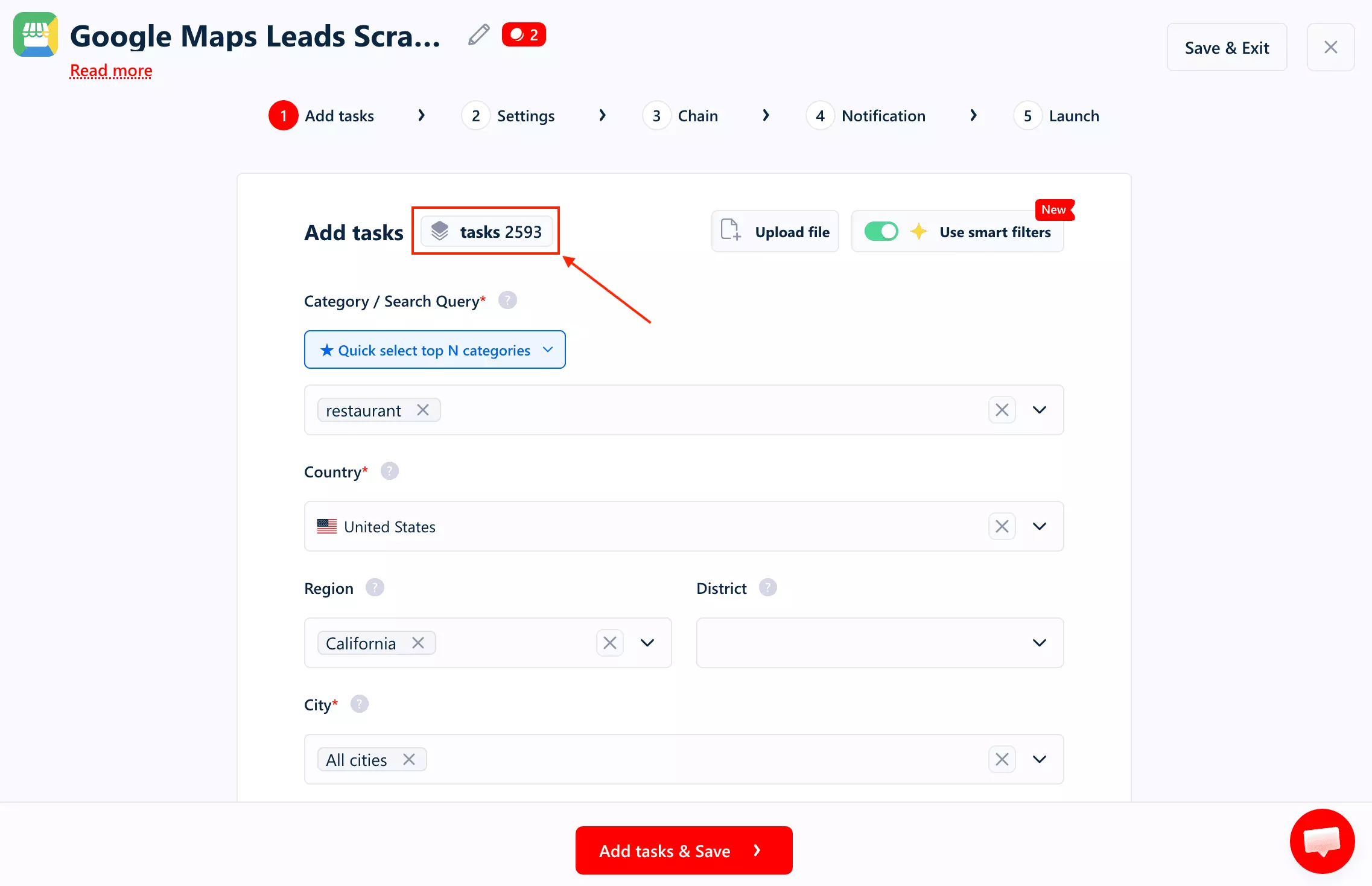Click Add tasks & Save button
This screenshot has width=1372, height=886.
(x=684, y=851)
